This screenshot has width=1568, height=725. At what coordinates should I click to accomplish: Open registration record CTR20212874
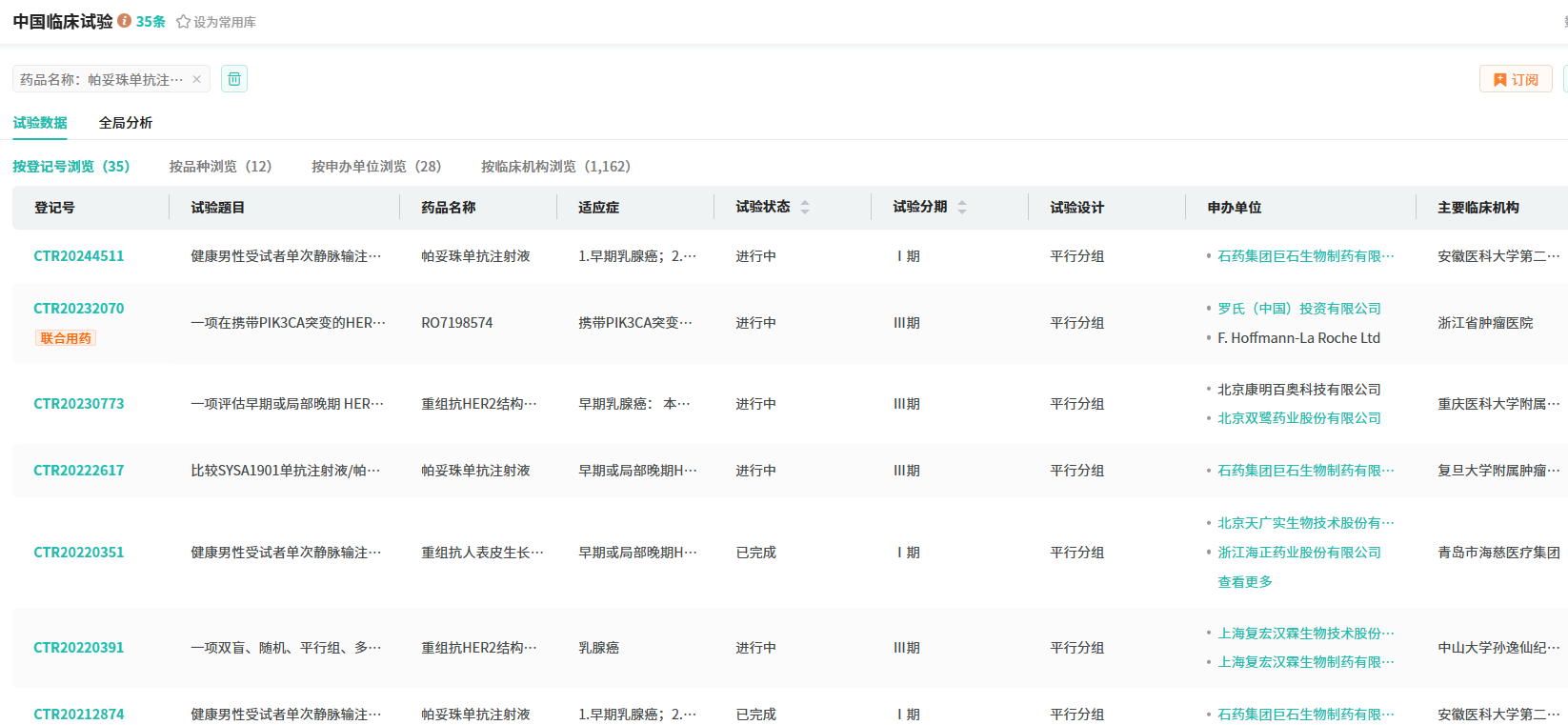79,715
